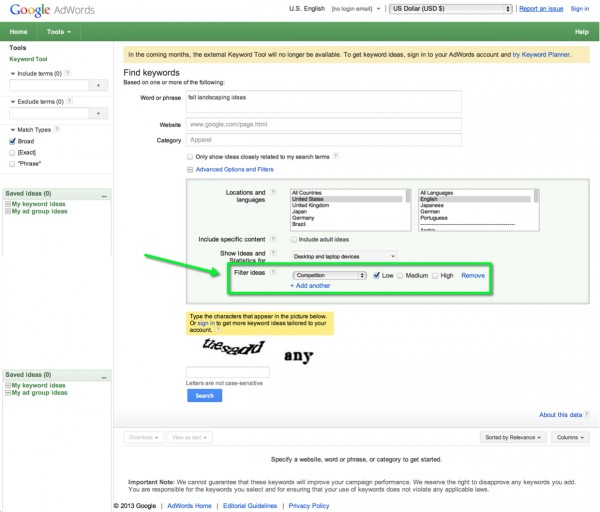Open the Desktop and laptop devices dropdown
600x512 pixels.
pos(344,256)
